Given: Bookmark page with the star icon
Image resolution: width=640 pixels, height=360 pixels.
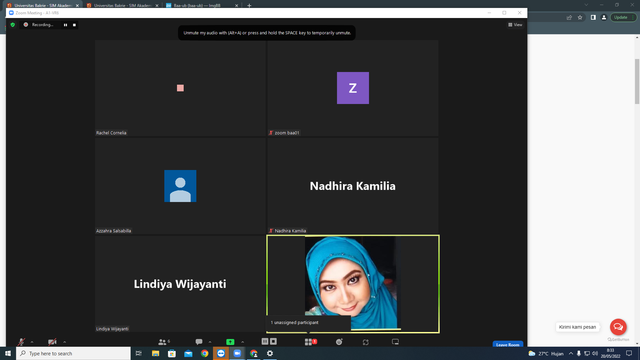Looking at the screenshot, I should [x=580, y=18].
